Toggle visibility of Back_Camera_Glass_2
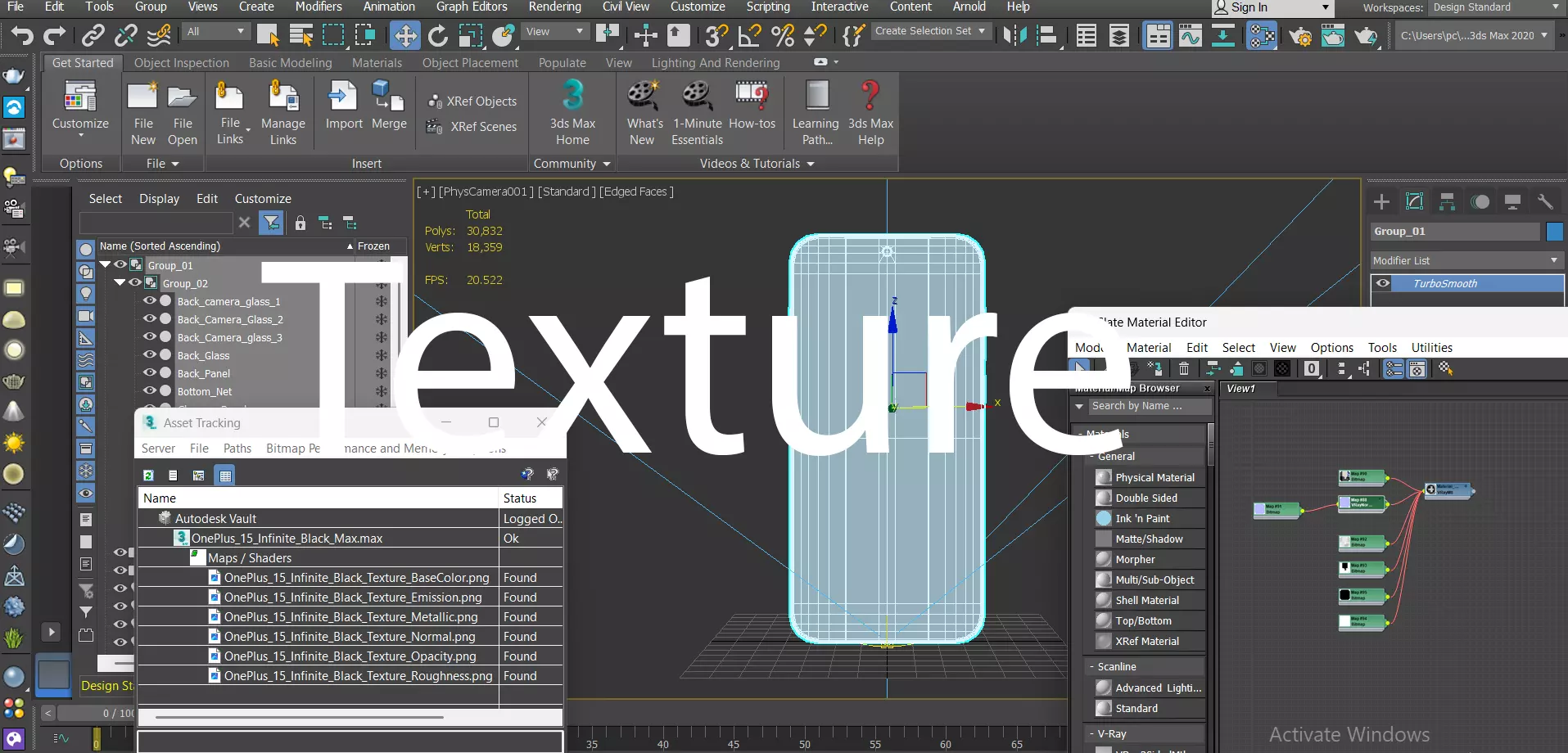This screenshot has height=753, width=1568. point(150,318)
